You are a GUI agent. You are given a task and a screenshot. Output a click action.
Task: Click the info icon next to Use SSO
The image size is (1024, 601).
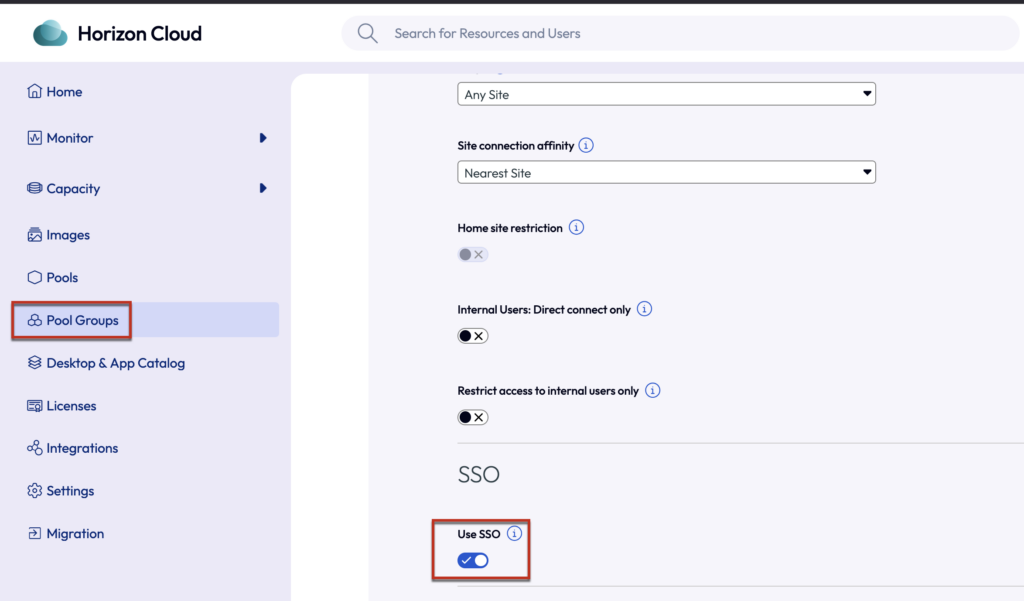point(514,534)
